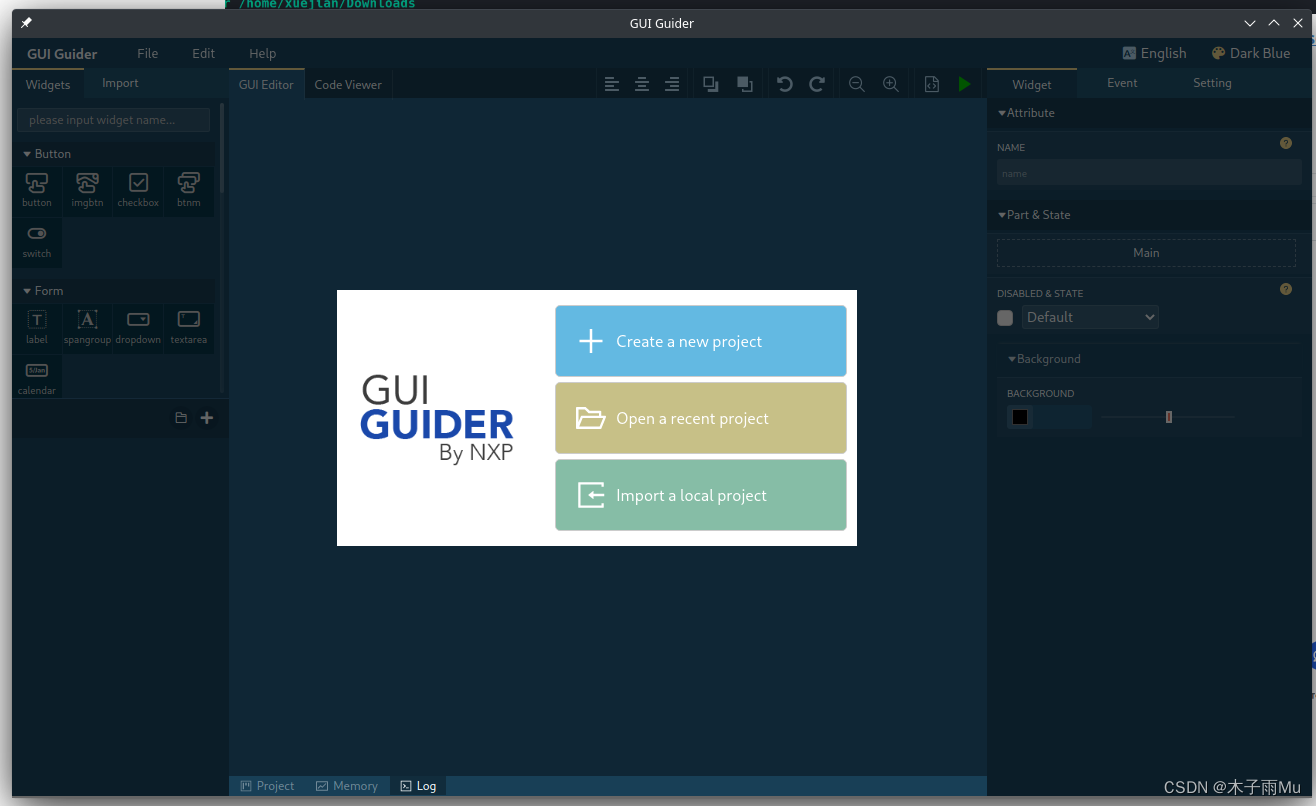Click Create a new project
Viewport: 1316px width, 806px height.
tap(701, 341)
